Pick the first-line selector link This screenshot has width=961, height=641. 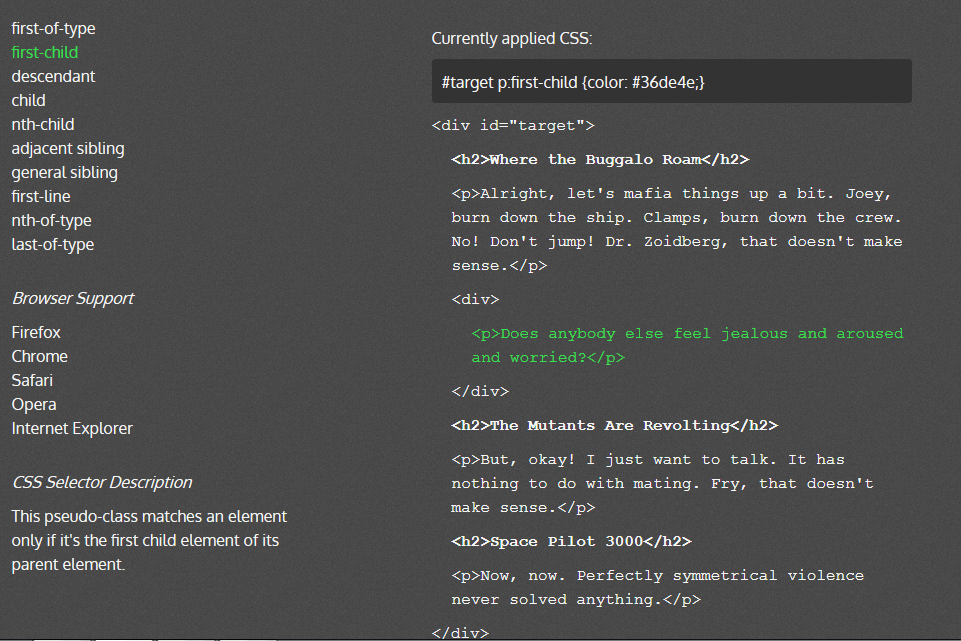tap(41, 197)
